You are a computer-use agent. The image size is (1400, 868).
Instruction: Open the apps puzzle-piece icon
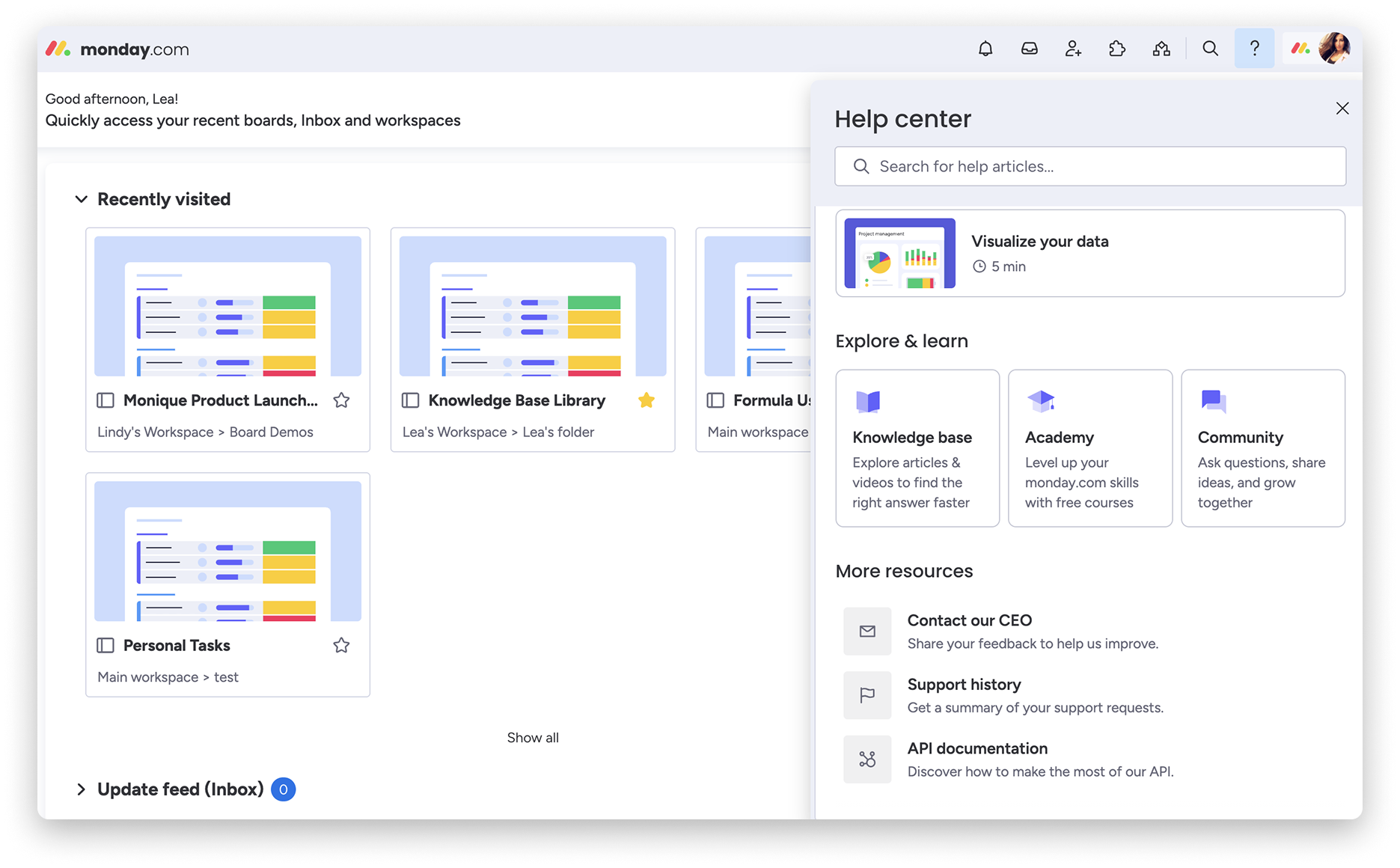click(x=1117, y=49)
